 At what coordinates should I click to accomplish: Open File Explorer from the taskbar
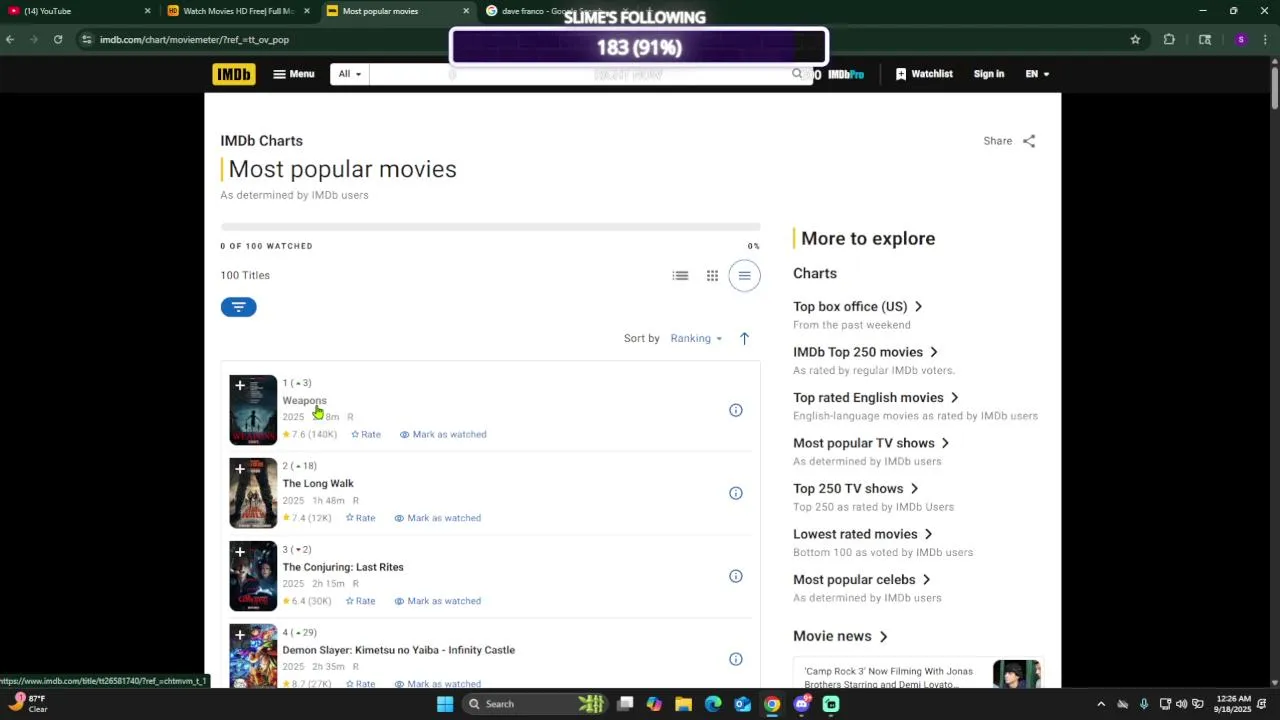pyautogui.click(x=683, y=704)
